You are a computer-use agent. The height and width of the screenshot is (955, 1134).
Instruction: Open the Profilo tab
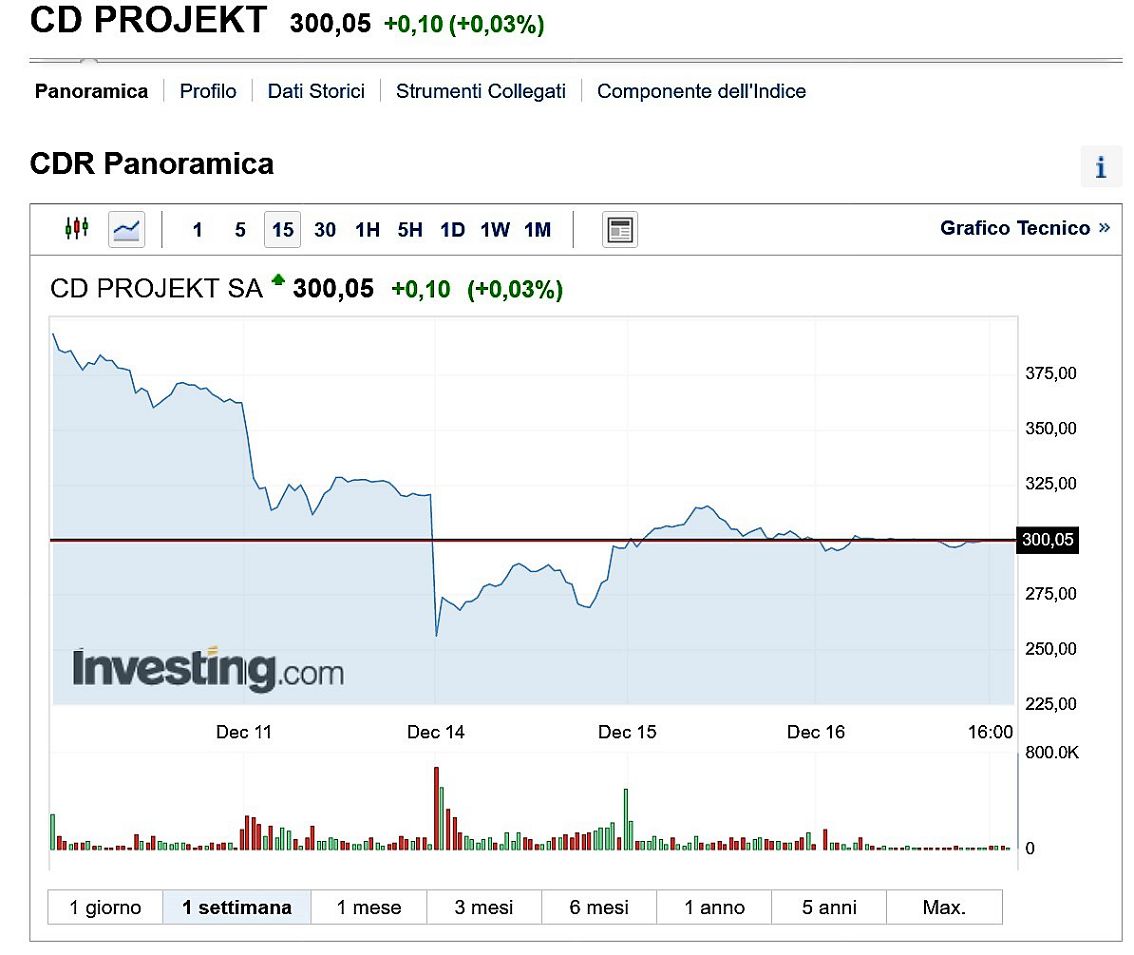click(x=208, y=91)
